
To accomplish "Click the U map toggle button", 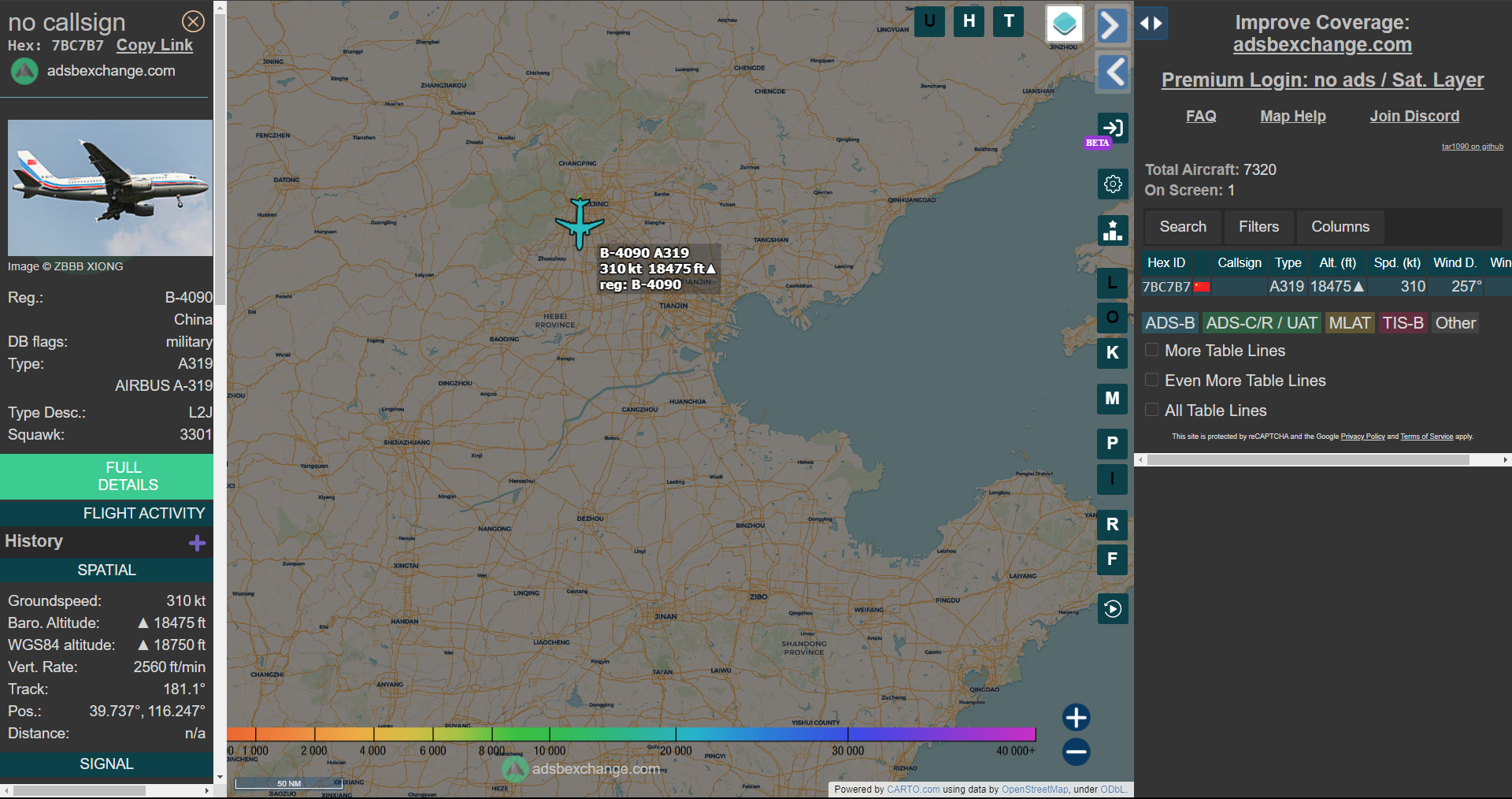I will [929, 21].
